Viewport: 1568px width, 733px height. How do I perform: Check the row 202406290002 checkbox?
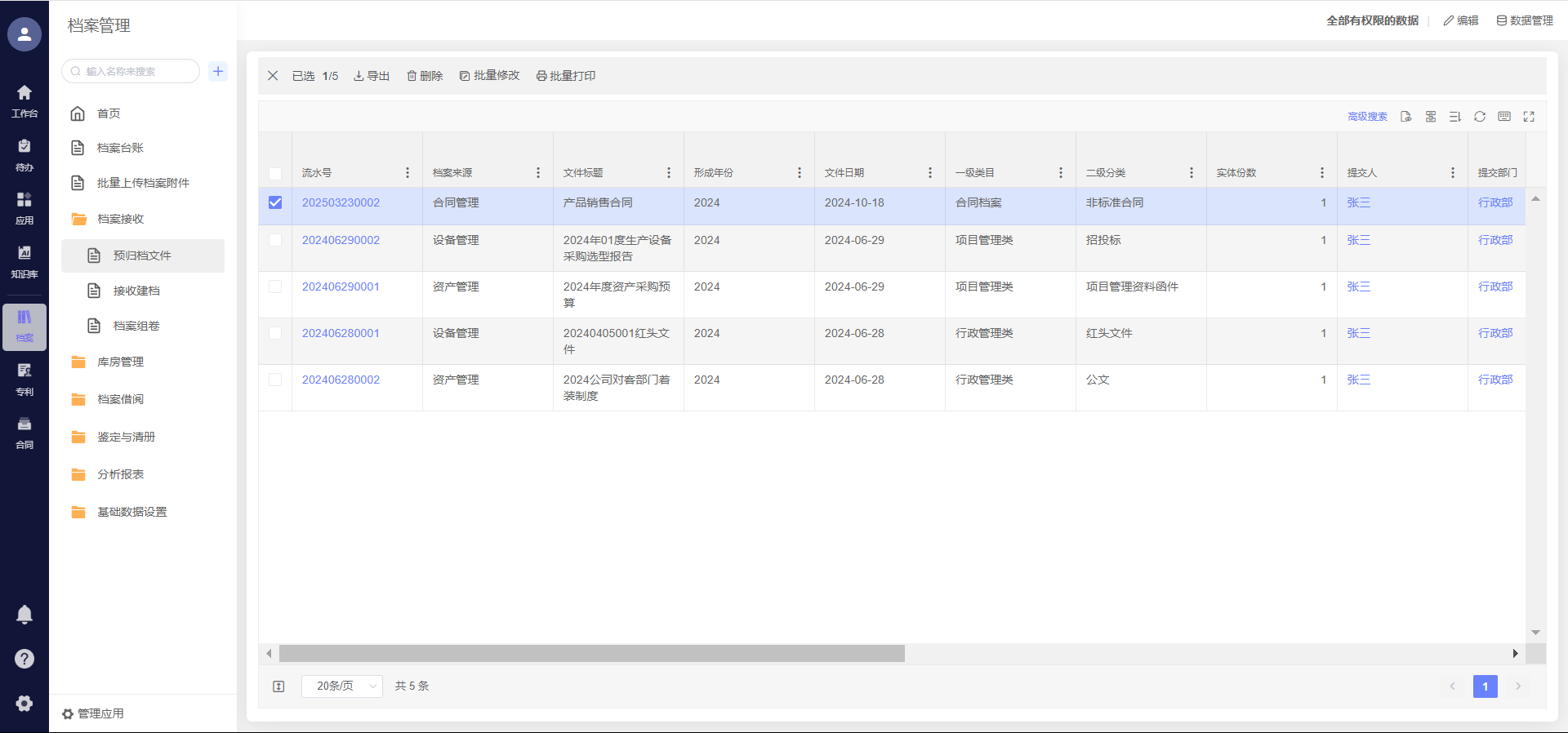pos(275,240)
